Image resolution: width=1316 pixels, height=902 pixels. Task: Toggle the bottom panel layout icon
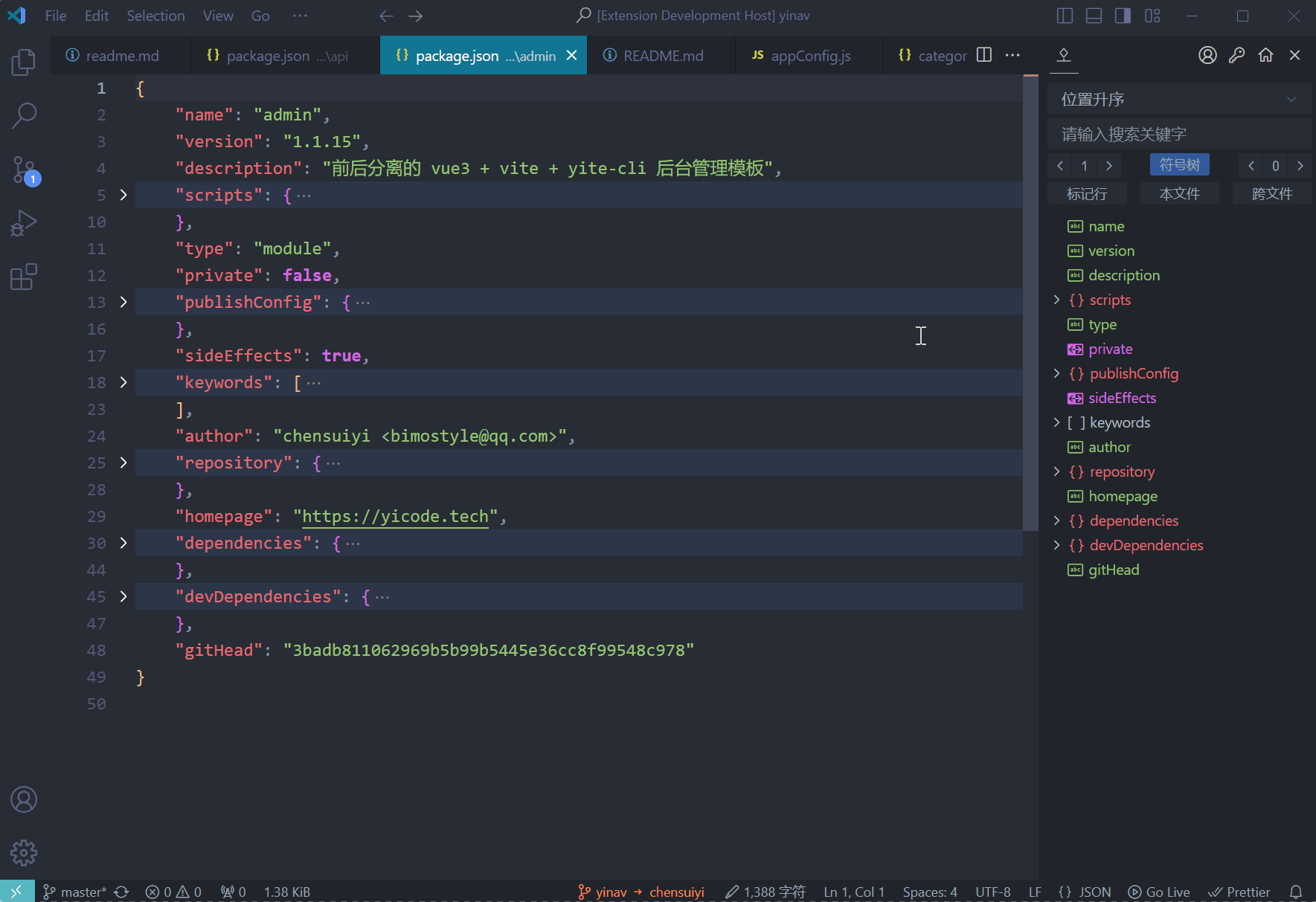[x=1094, y=16]
